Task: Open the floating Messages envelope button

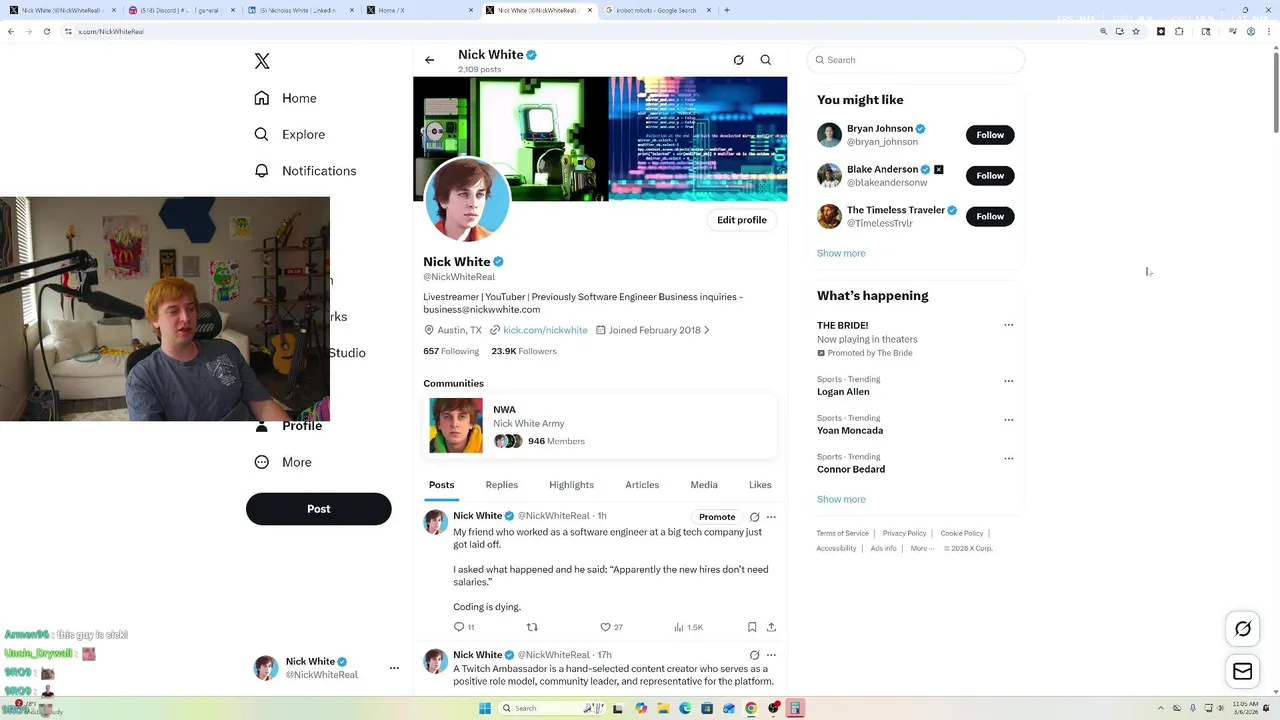Action: point(1243,672)
